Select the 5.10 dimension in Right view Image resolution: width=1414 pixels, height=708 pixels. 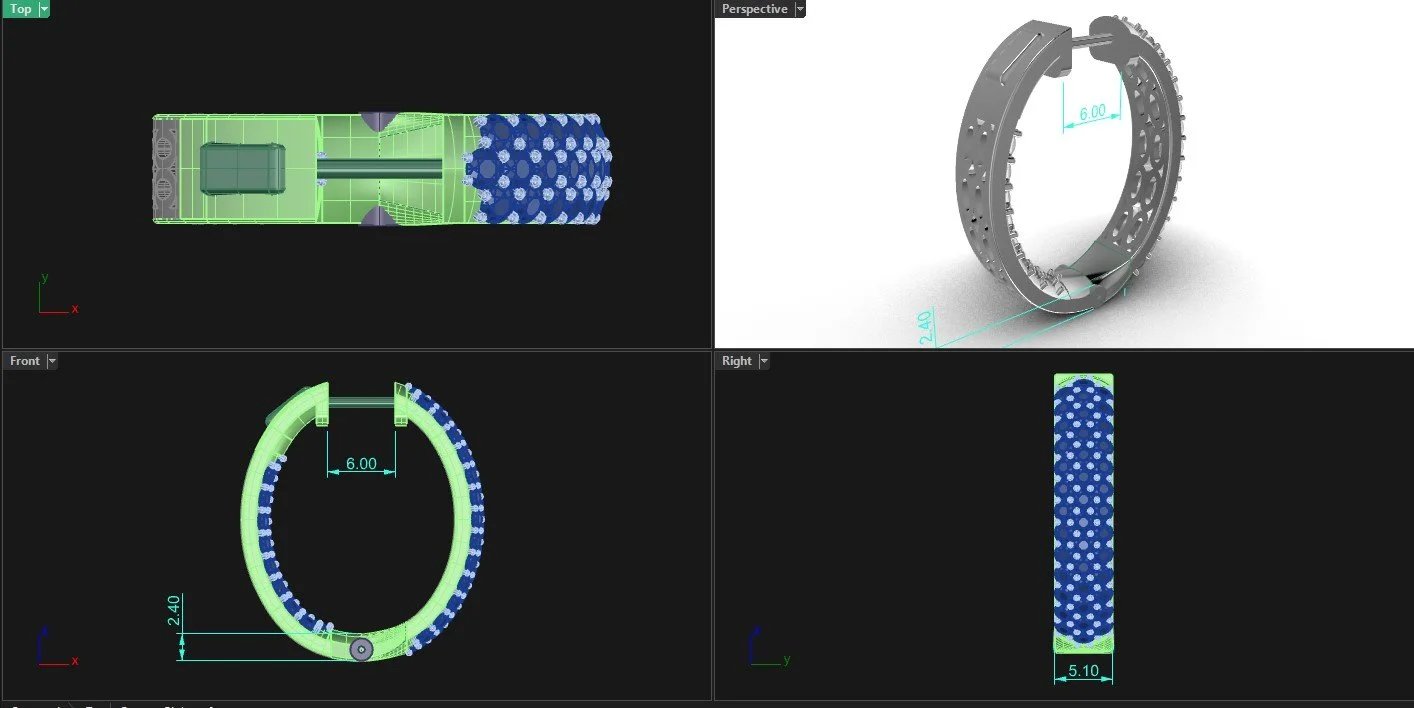pyautogui.click(x=1084, y=672)
